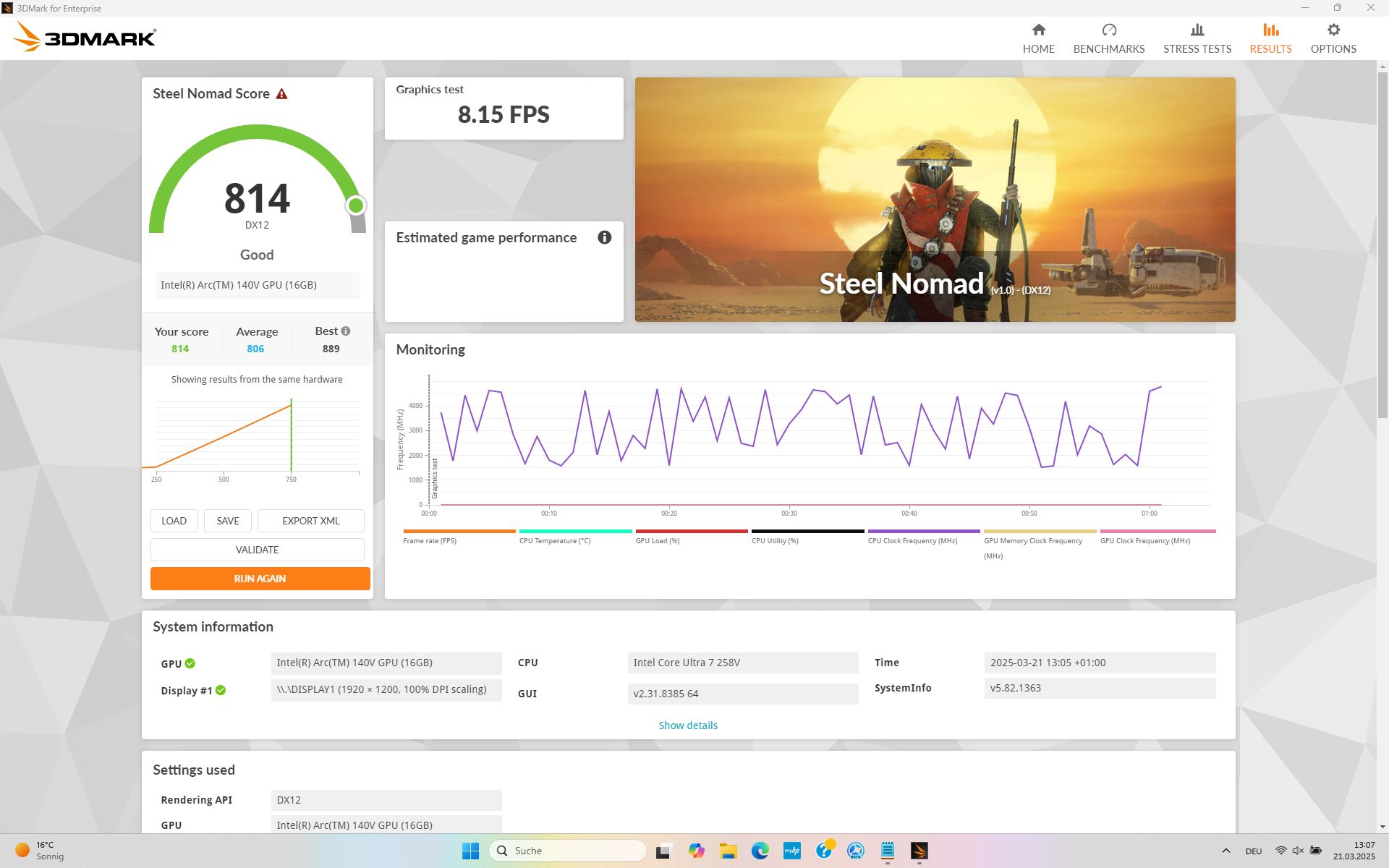The width and height of the screenshot is (1389, 868).
Task: Open the Benchmarks gauge icon
Action: [1108, 30]
